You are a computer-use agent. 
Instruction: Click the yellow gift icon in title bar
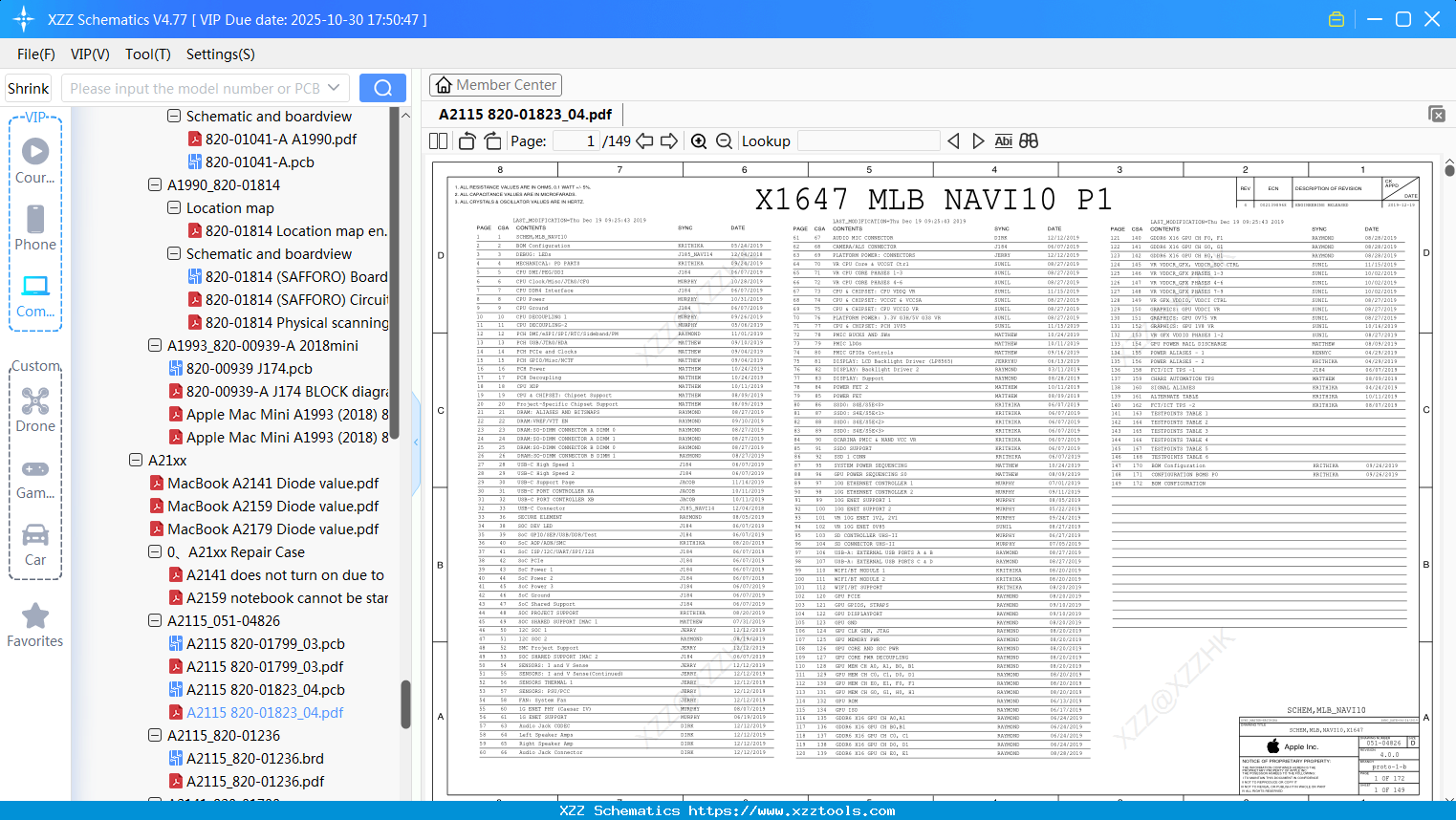1336,19
